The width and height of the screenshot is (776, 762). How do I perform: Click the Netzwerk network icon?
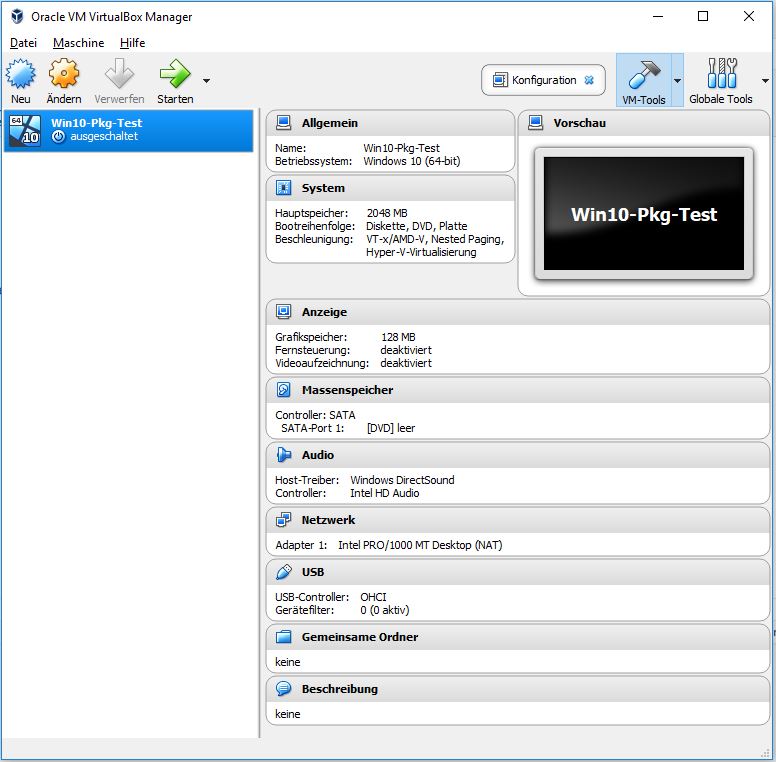pos(284,520)
